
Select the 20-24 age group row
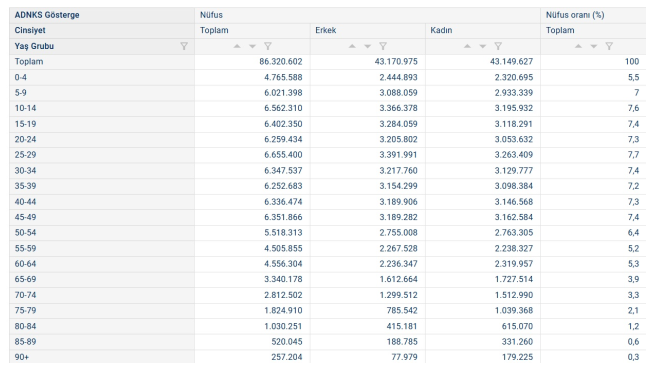tap(102, 139)
